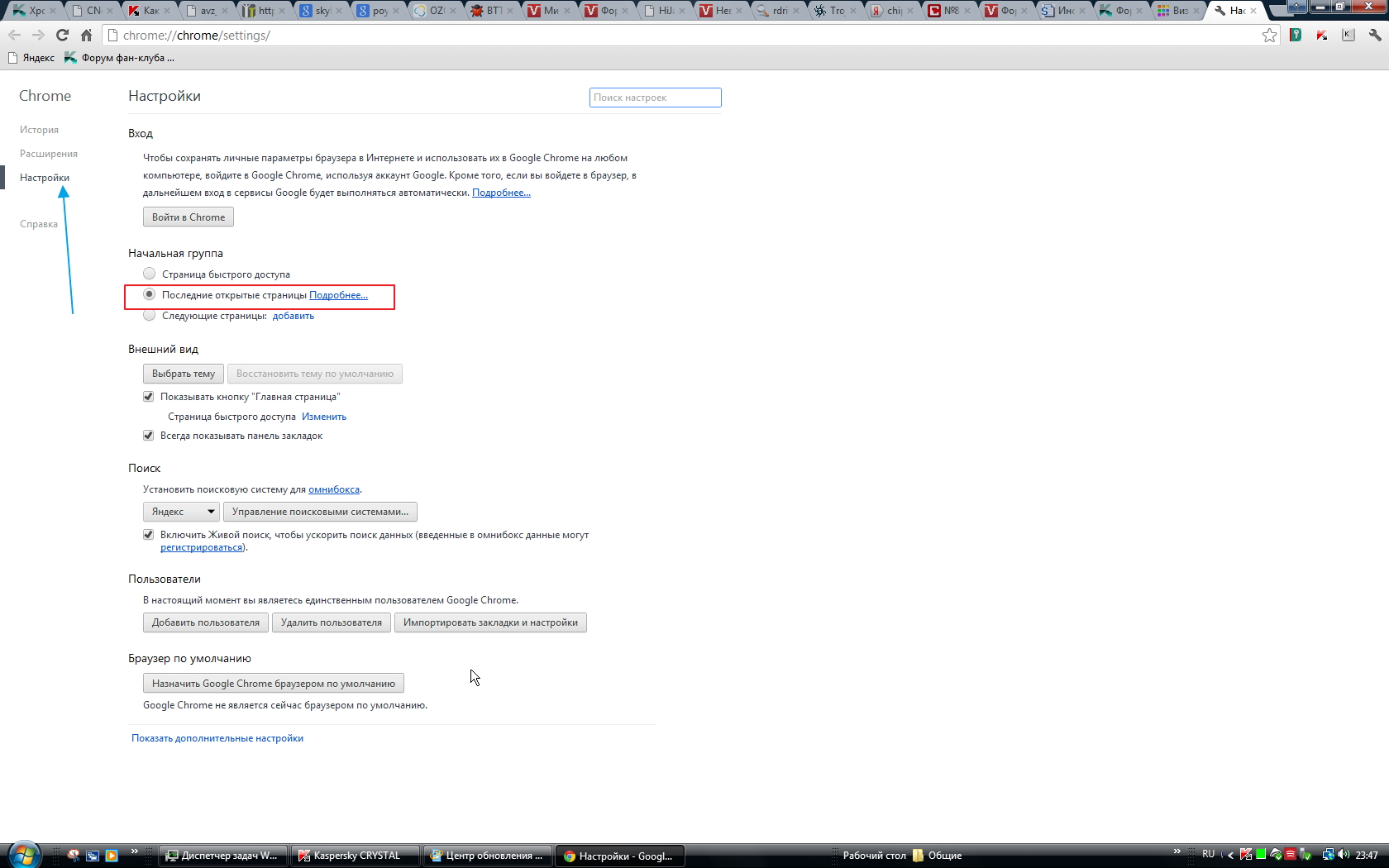The image size is (1389, 868).
Task: Click 'Добавить пользователя' button
Action: pyautogui.click(x=206, y=622)
